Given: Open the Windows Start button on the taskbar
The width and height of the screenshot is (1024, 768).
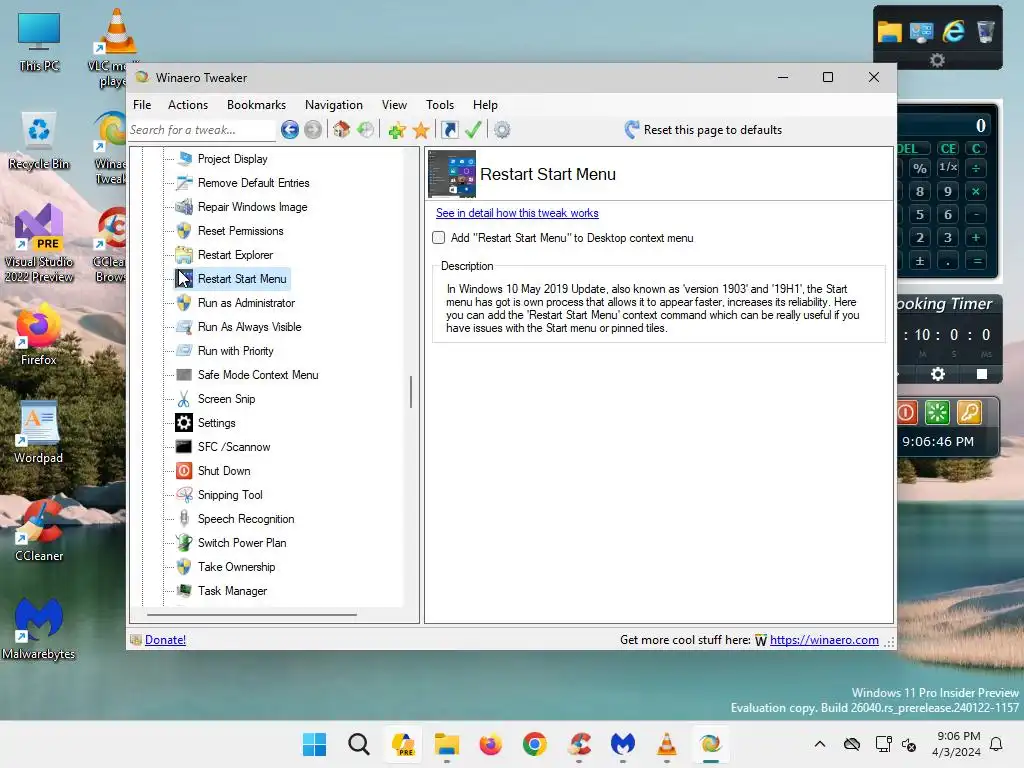Looking at the screenshot, I should tap(314, 744).
